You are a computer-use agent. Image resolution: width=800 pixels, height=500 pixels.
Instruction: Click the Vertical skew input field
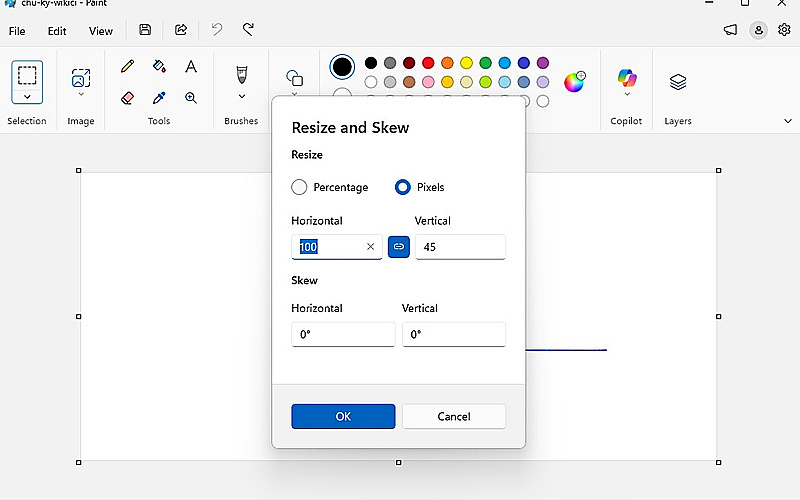(454, 334)
